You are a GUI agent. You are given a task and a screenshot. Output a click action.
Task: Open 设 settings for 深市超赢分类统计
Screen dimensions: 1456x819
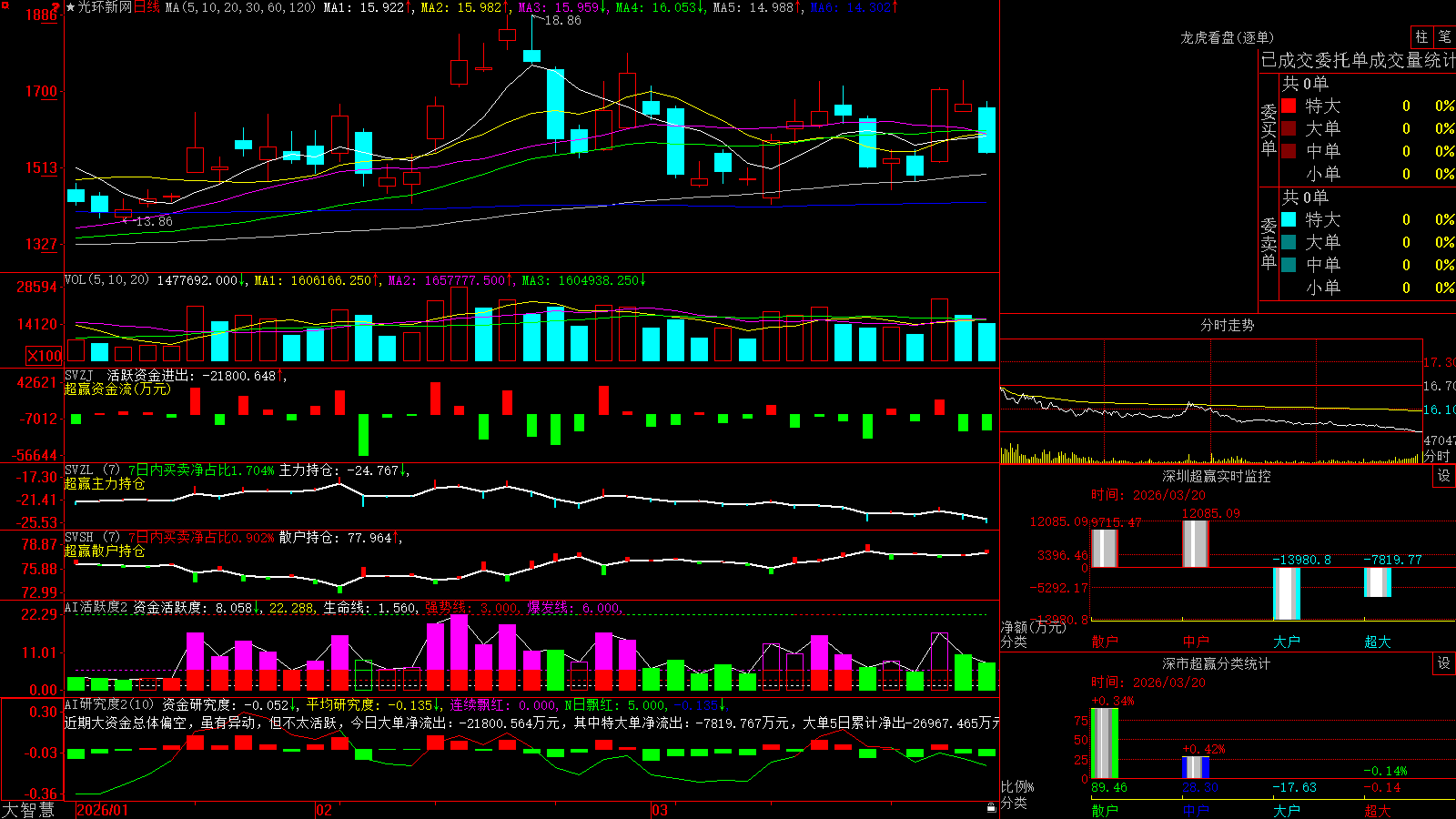pyautogui.click(x=1444, y=663)
